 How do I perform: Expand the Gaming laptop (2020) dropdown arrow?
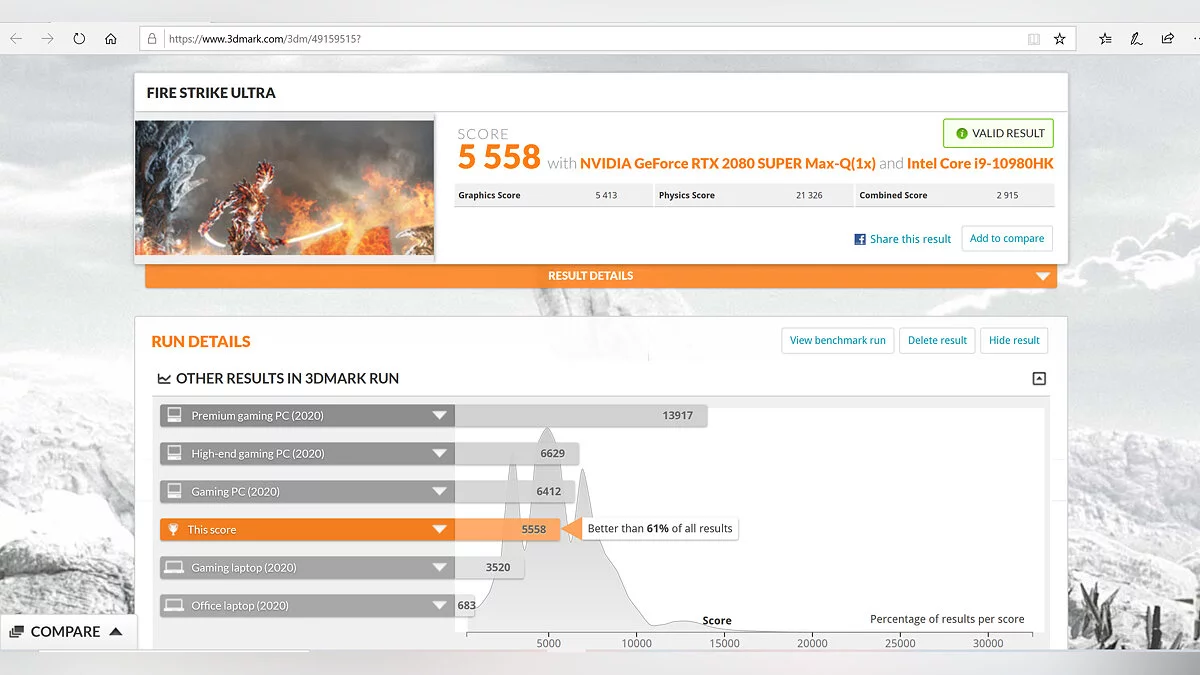pos(438,568)
